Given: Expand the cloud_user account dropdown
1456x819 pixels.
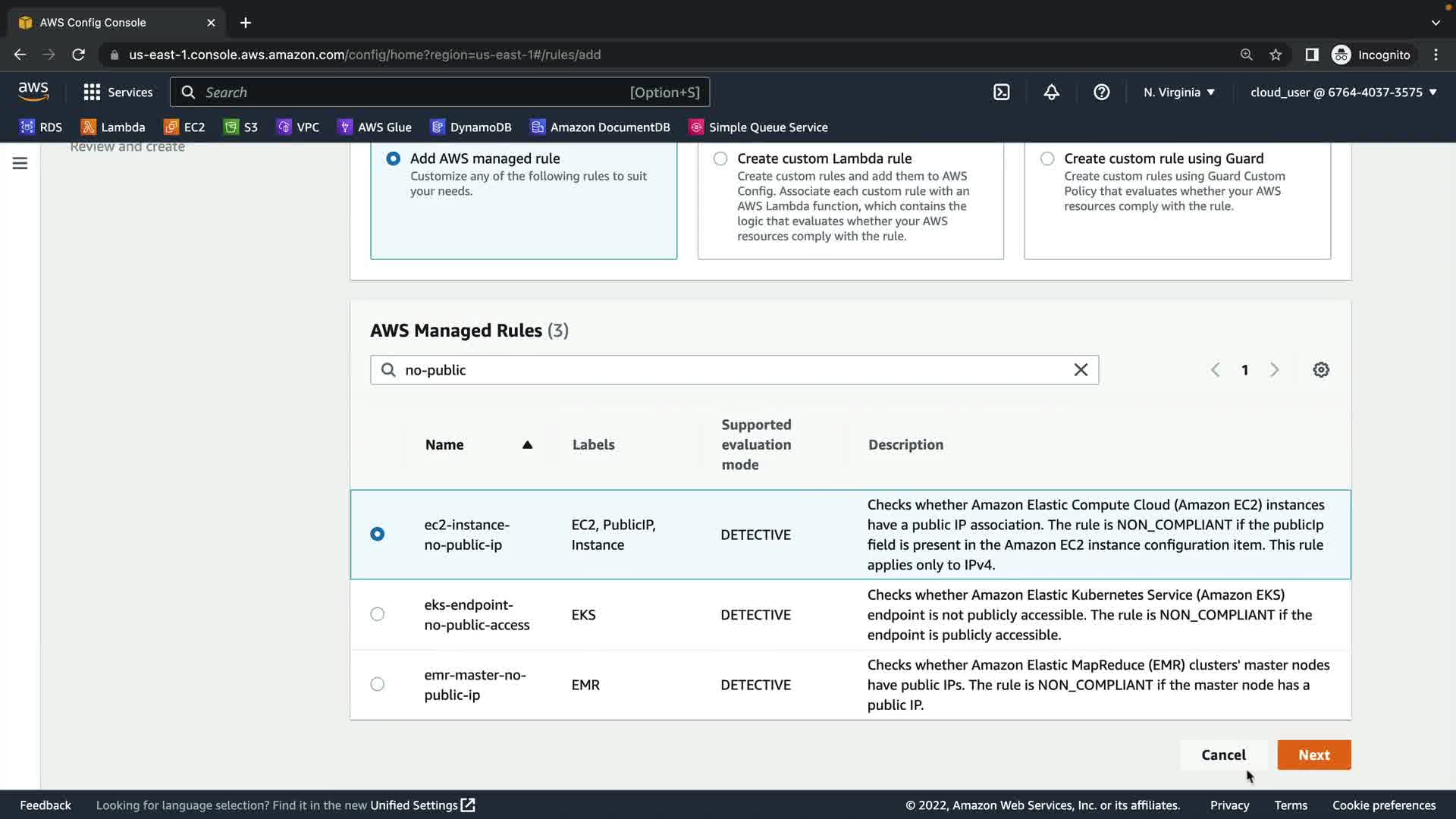Looking at the screenshot, I should tap(1343, 93).
